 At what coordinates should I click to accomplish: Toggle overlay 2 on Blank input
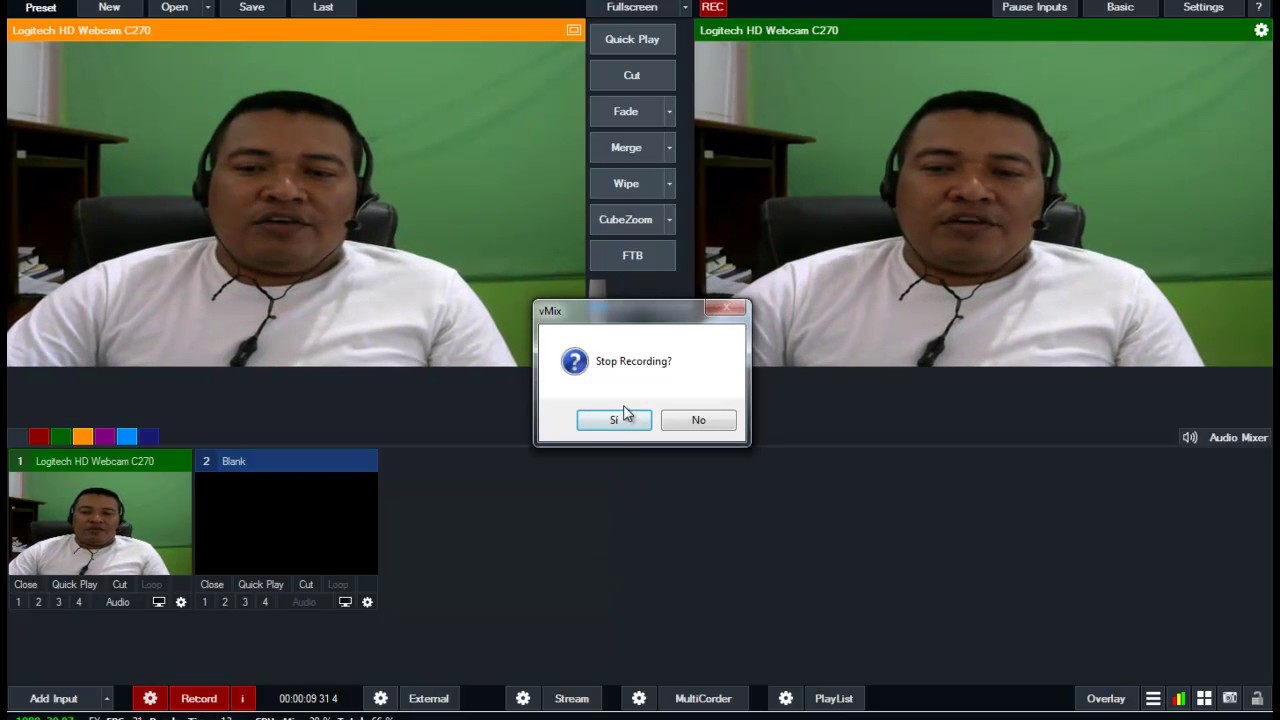[x=225, y=602]
